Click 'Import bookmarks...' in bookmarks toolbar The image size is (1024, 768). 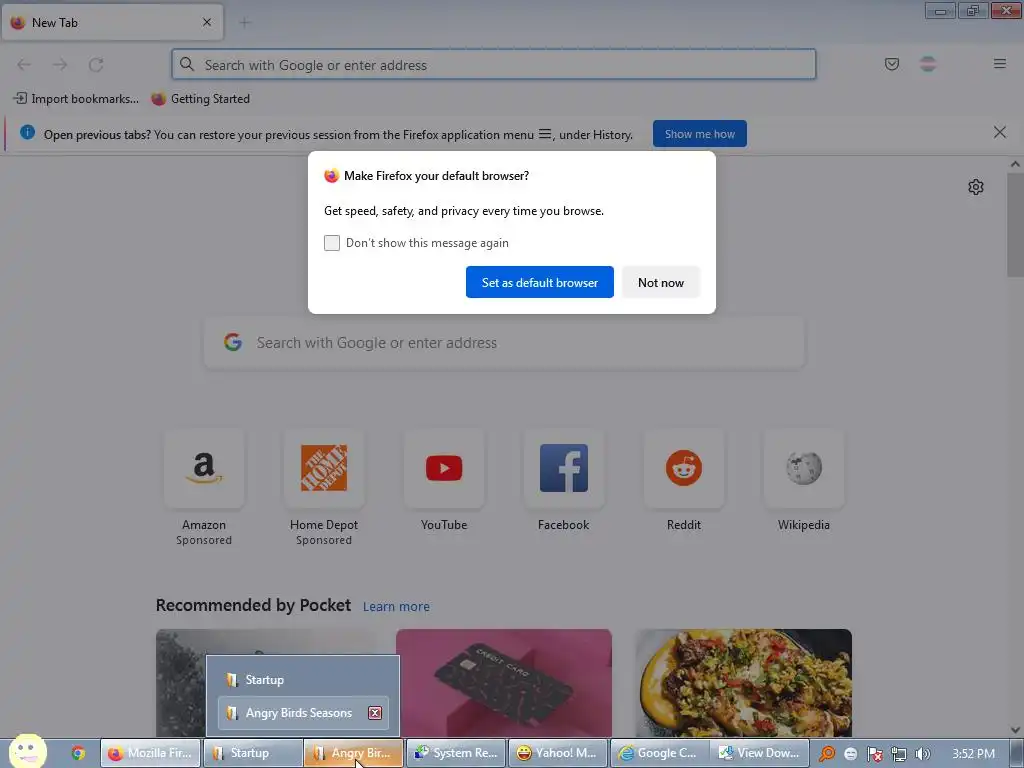pos(76,99)
